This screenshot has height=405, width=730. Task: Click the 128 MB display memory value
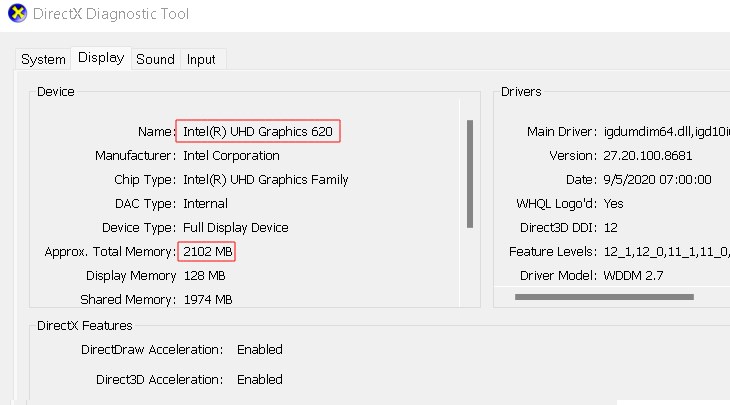pos(204,276)
